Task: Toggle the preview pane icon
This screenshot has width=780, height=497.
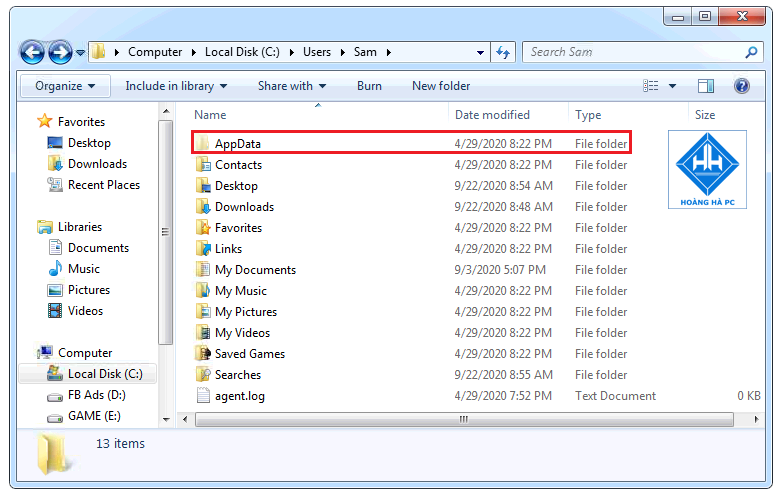Action: [705, 86]
